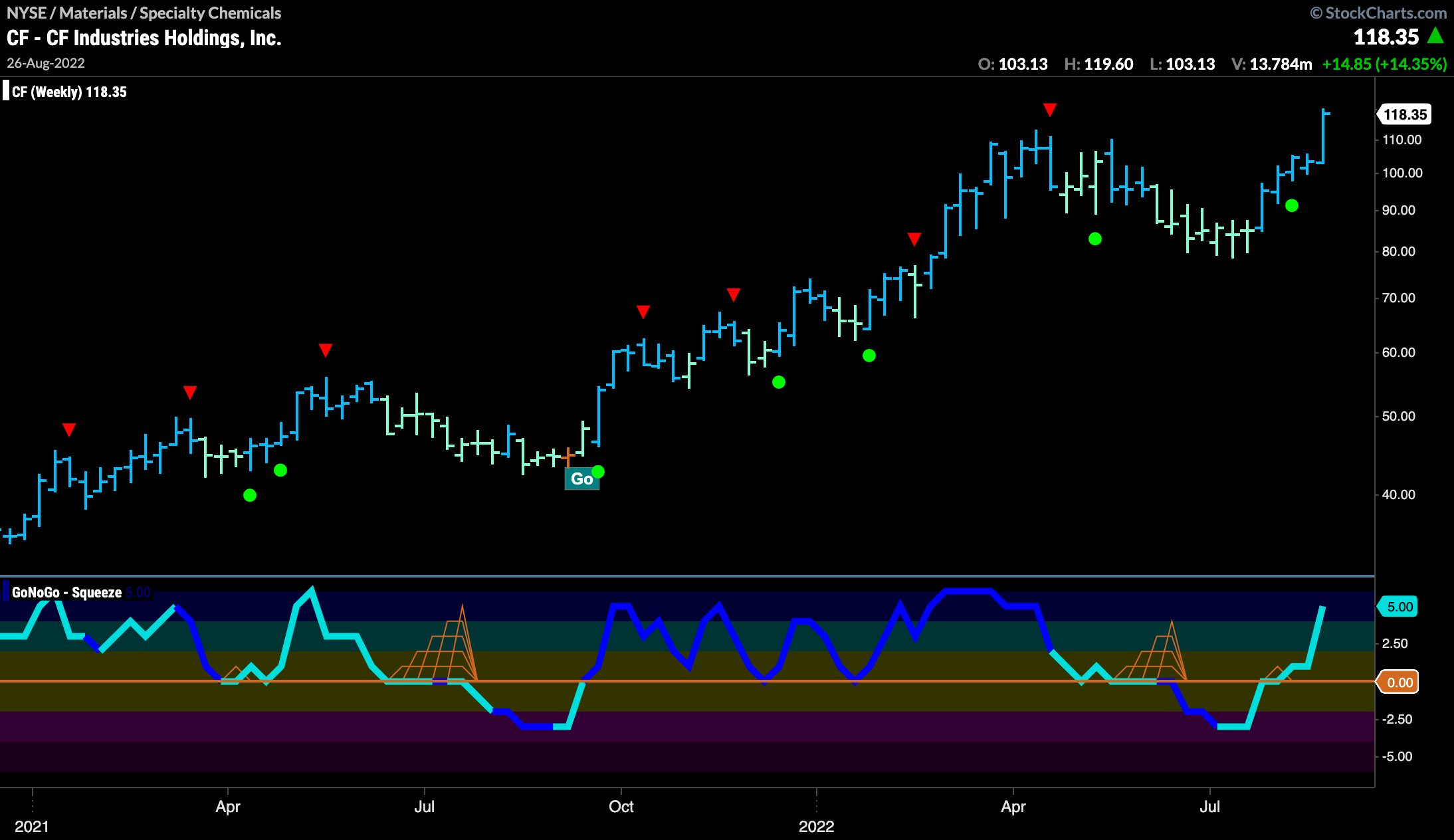The image size is (1454, 840).
Task: Click the red triangle marker near the 70.00 level
Action: pos(734,294)
